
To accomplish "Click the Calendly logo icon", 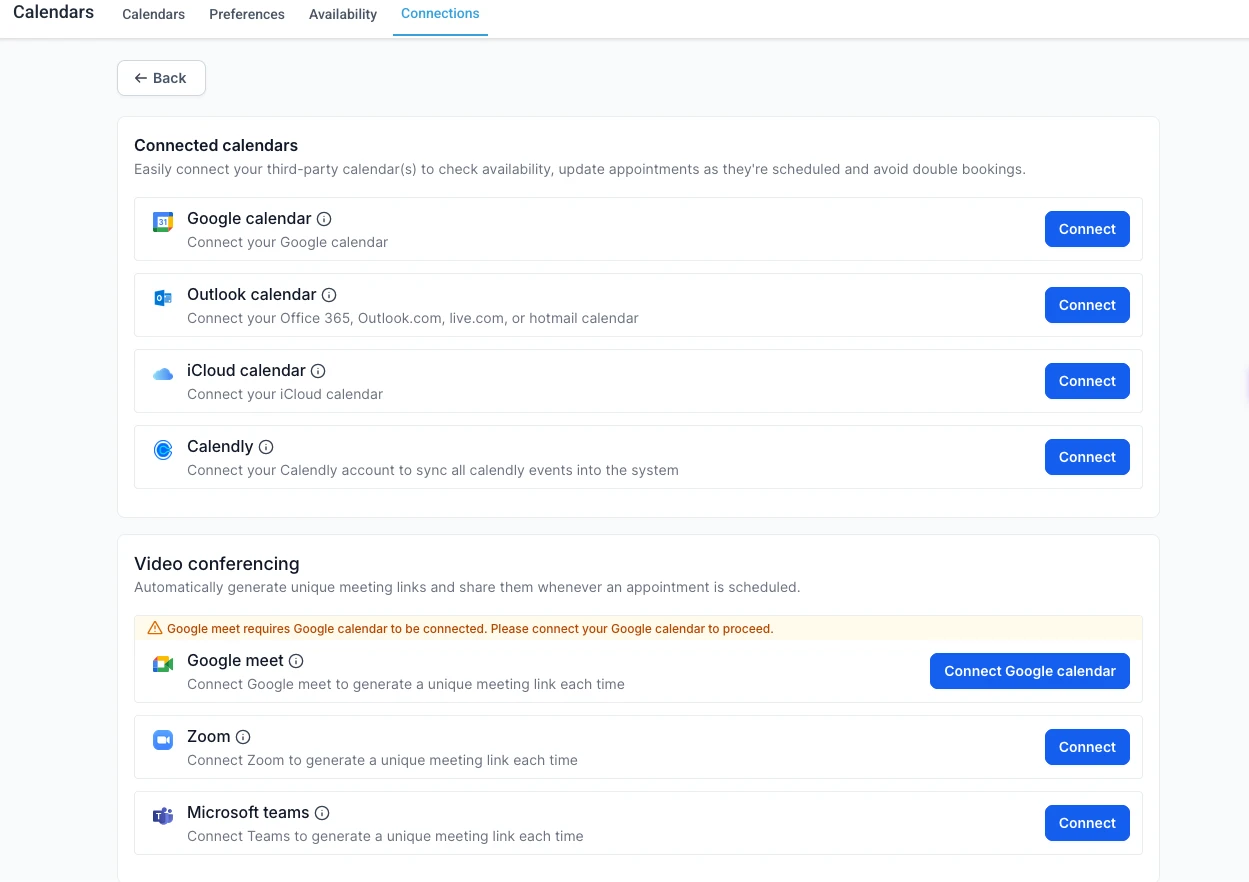I will tap(163, 450).
